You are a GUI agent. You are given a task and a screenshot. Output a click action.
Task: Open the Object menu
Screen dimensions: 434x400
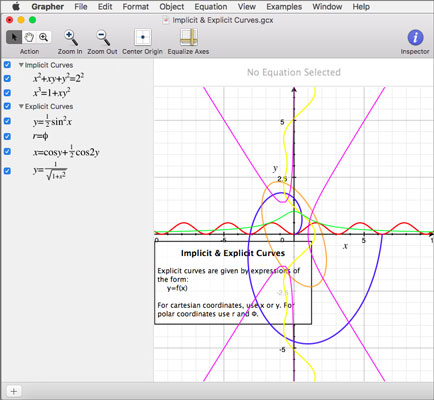172,7
